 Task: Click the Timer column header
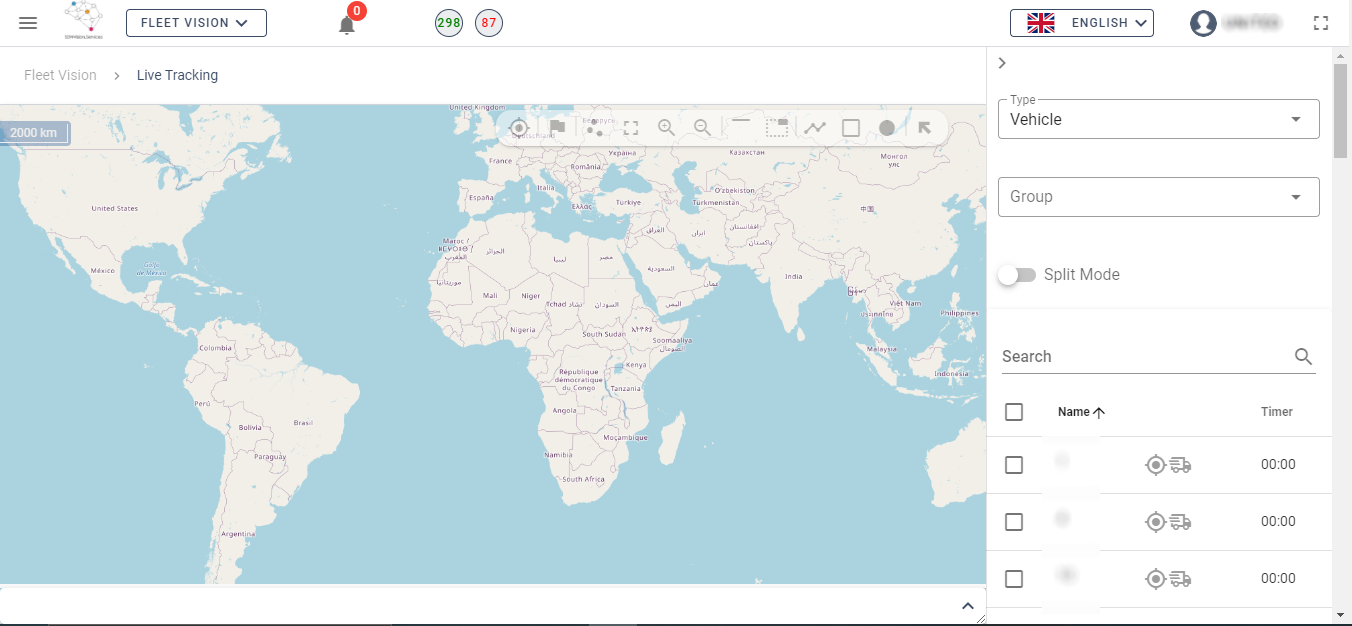[1277, 412]
